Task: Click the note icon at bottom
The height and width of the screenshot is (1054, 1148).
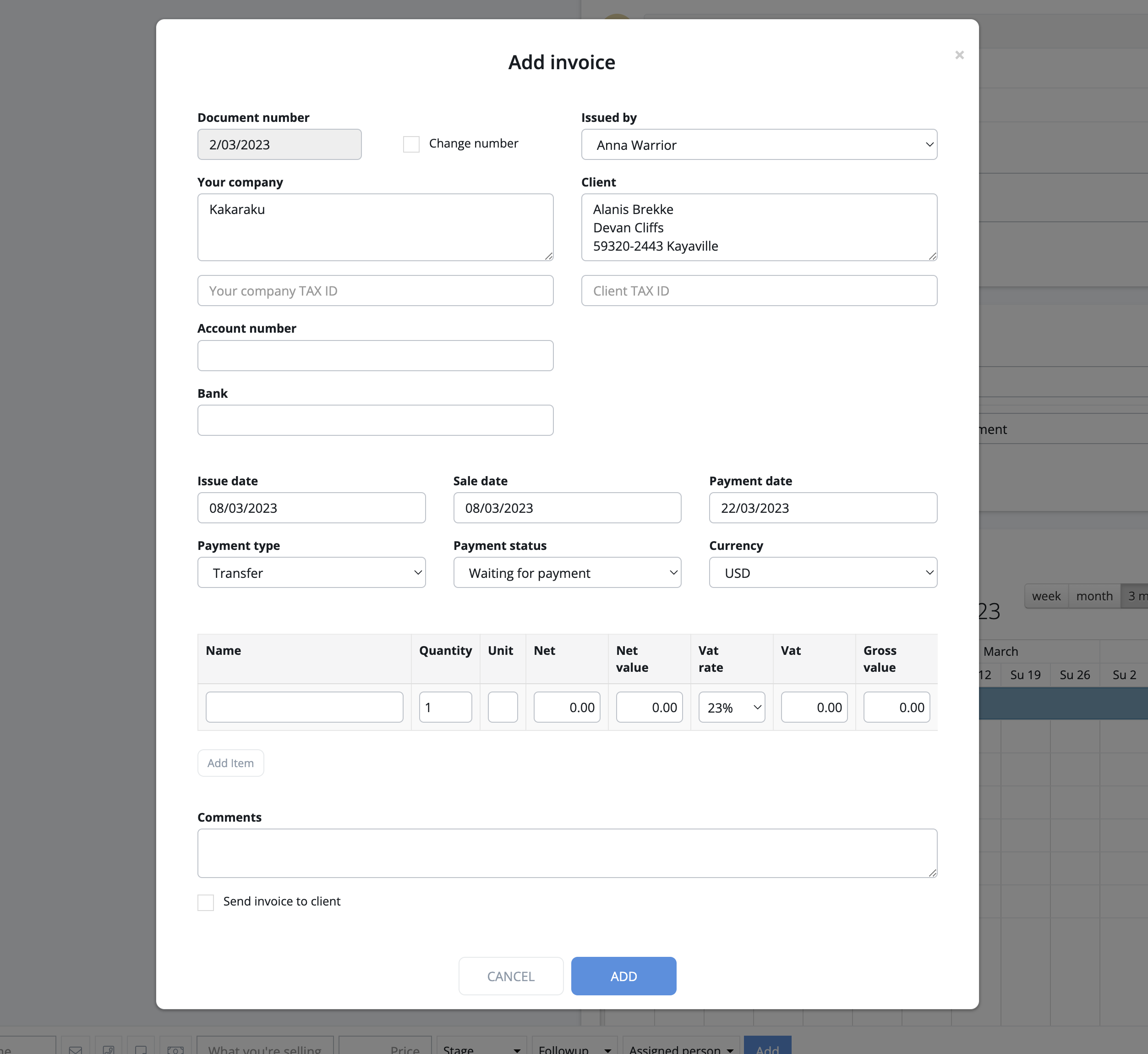Action: click(x=141, y=1049)
